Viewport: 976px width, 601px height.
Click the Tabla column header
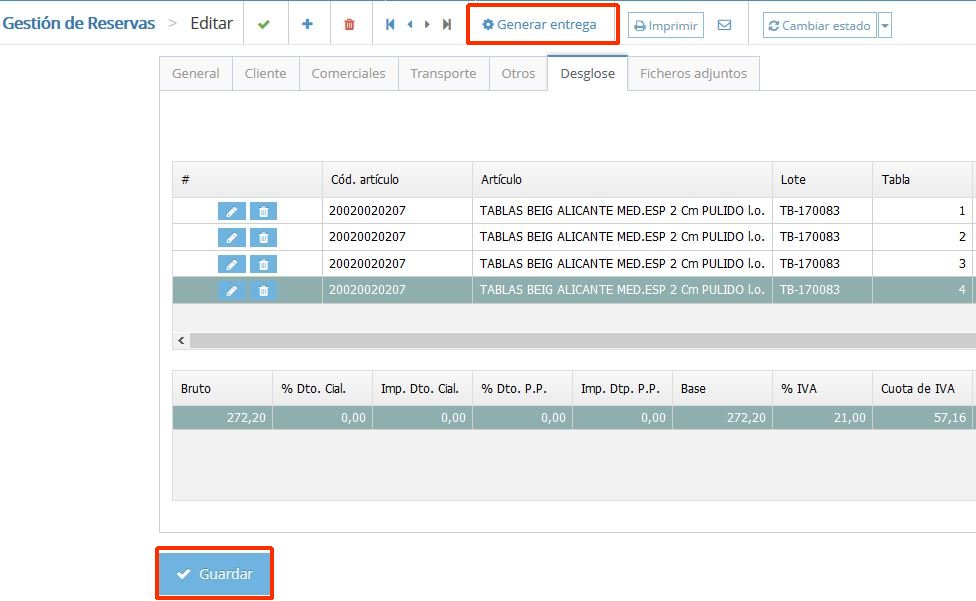(922, 180)
